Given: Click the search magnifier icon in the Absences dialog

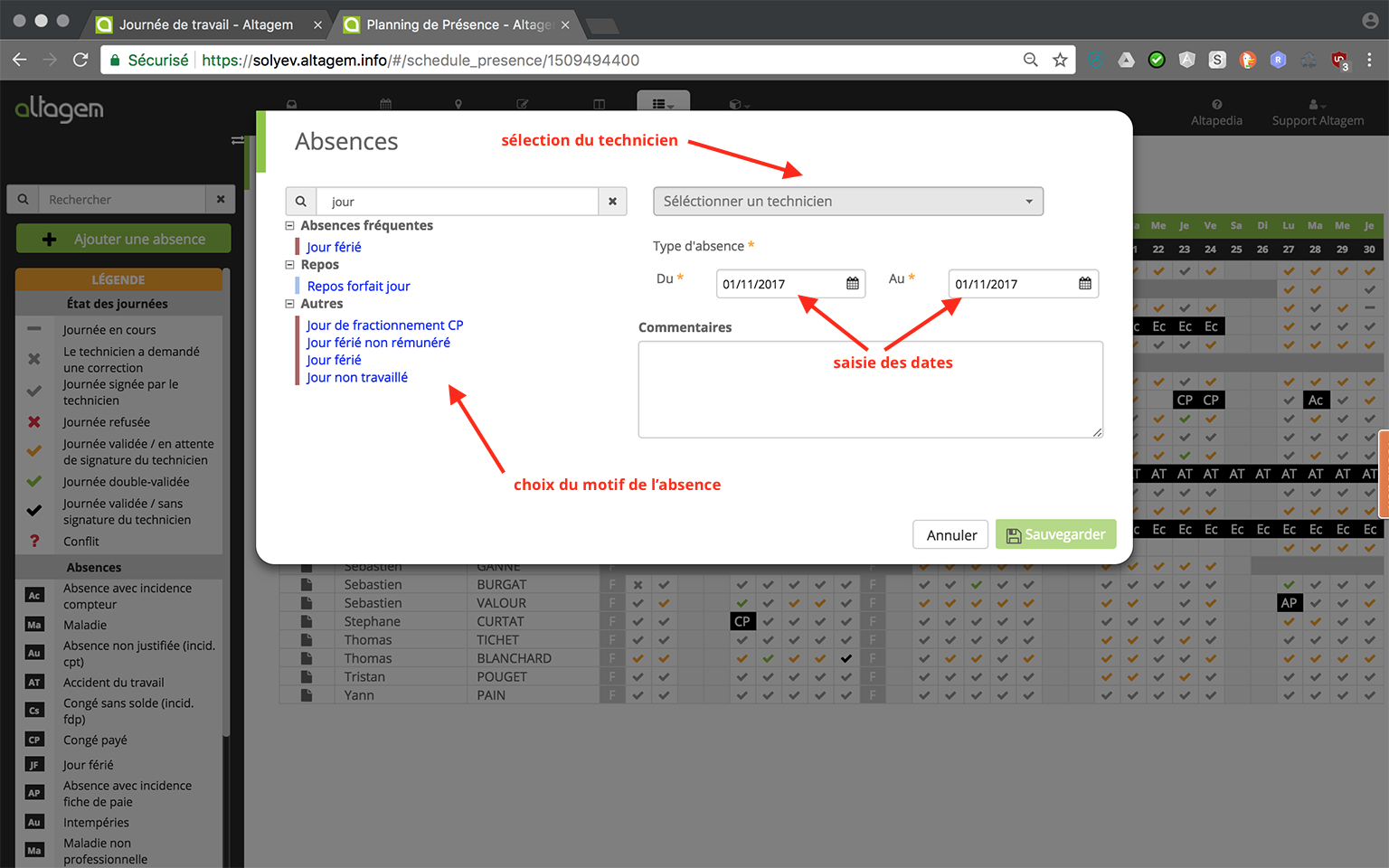Looking at the screenshot, I should tap(301, 202).
